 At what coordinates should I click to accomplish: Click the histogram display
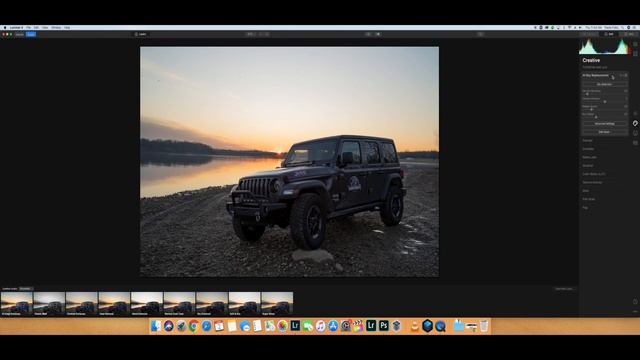click(x=604, y=47)
